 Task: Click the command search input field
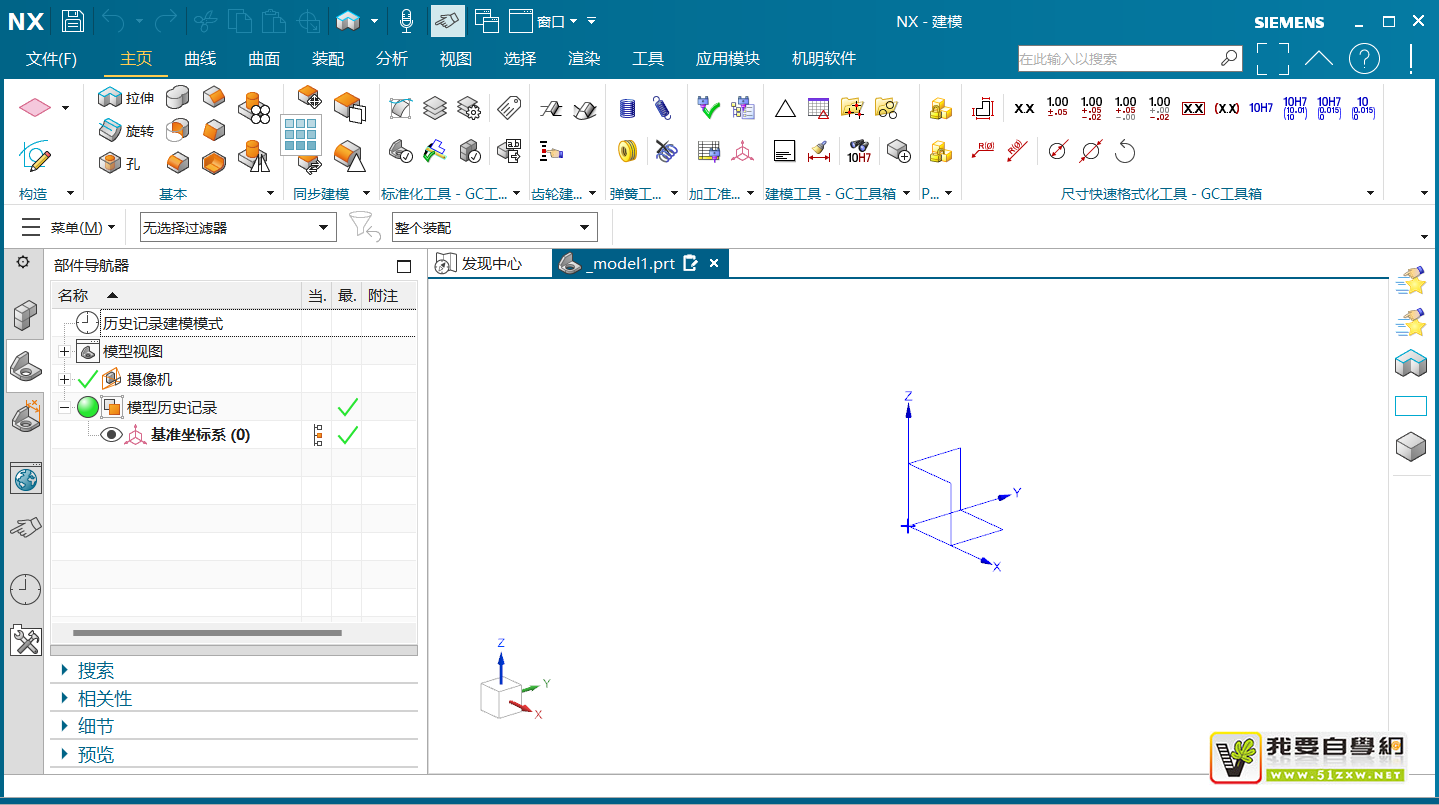(x=1118, y=59)
